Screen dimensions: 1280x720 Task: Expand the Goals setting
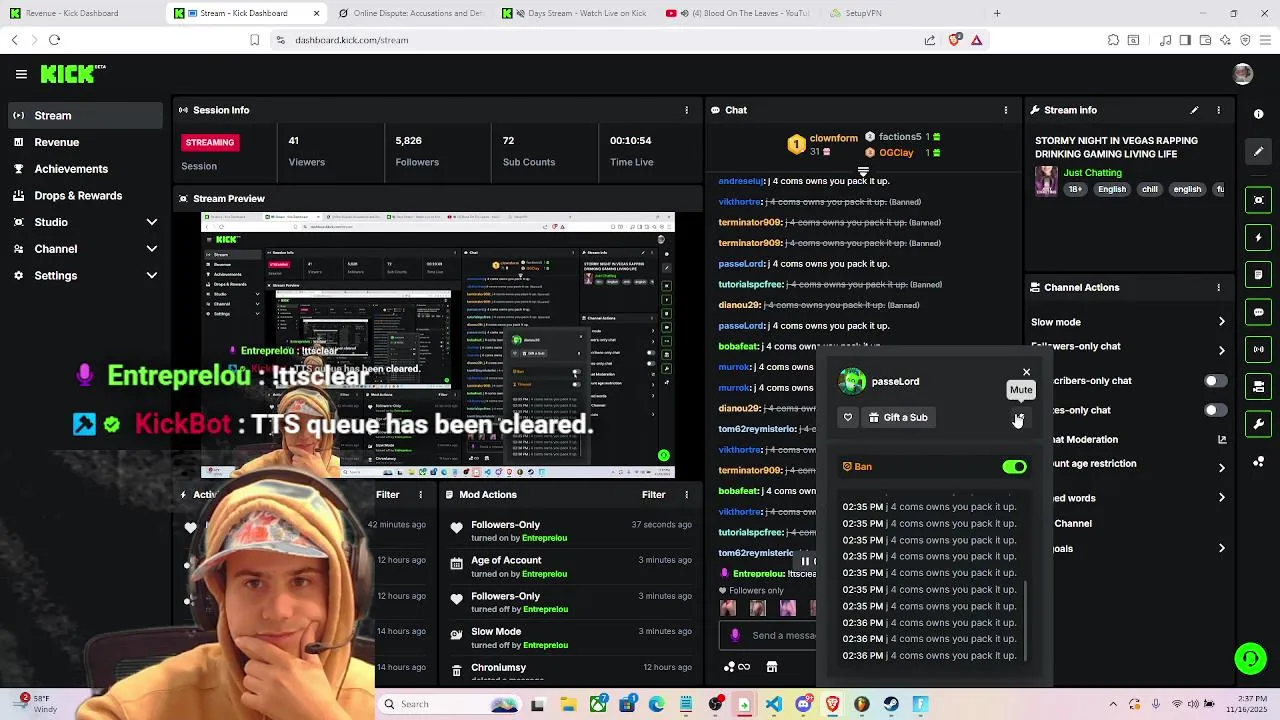tap(1221, 548)
